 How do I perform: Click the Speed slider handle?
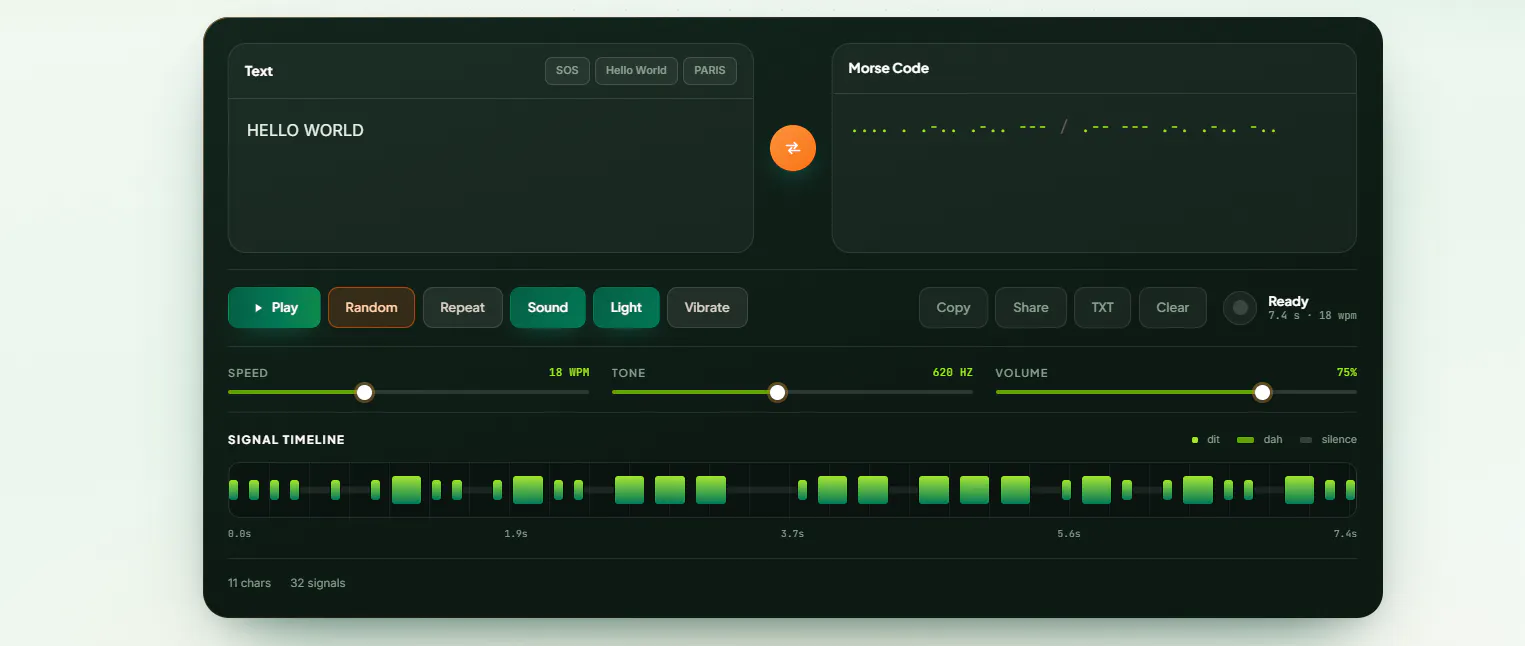pyautogui.click(x=365, y=392)
